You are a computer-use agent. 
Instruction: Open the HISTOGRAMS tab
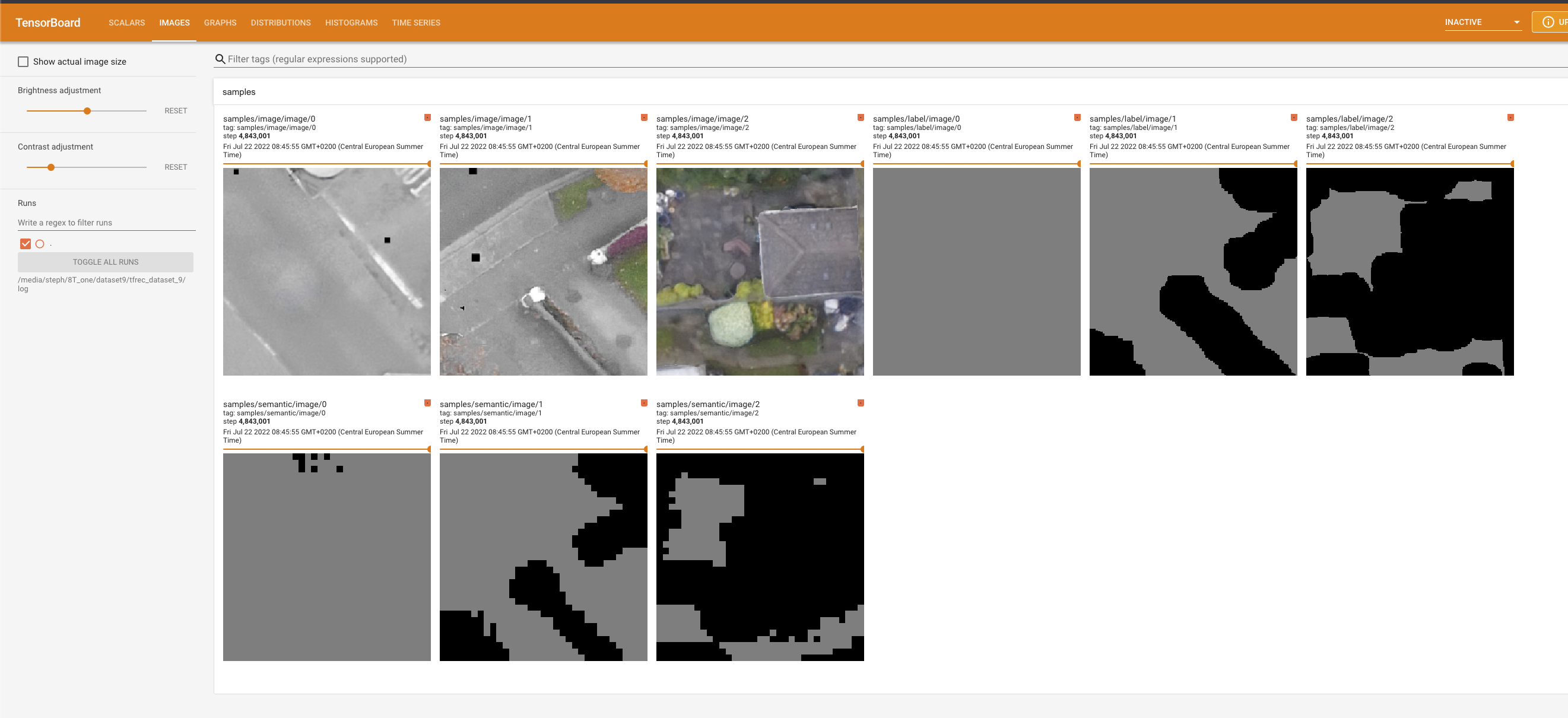tap(351, 23)
